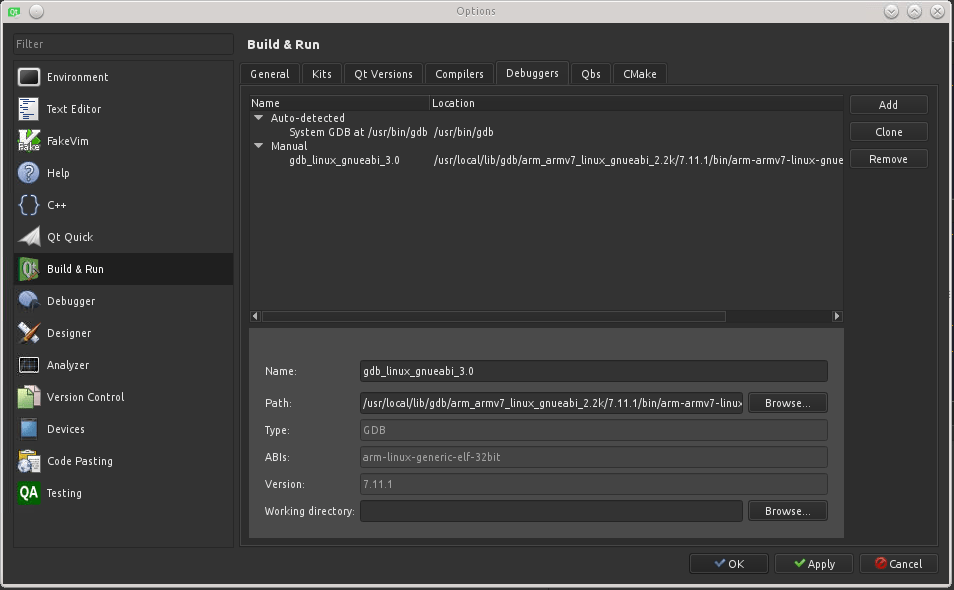Open the Qt Versions tab
This screenshot has height=590, width=954.
click(383, 74)
